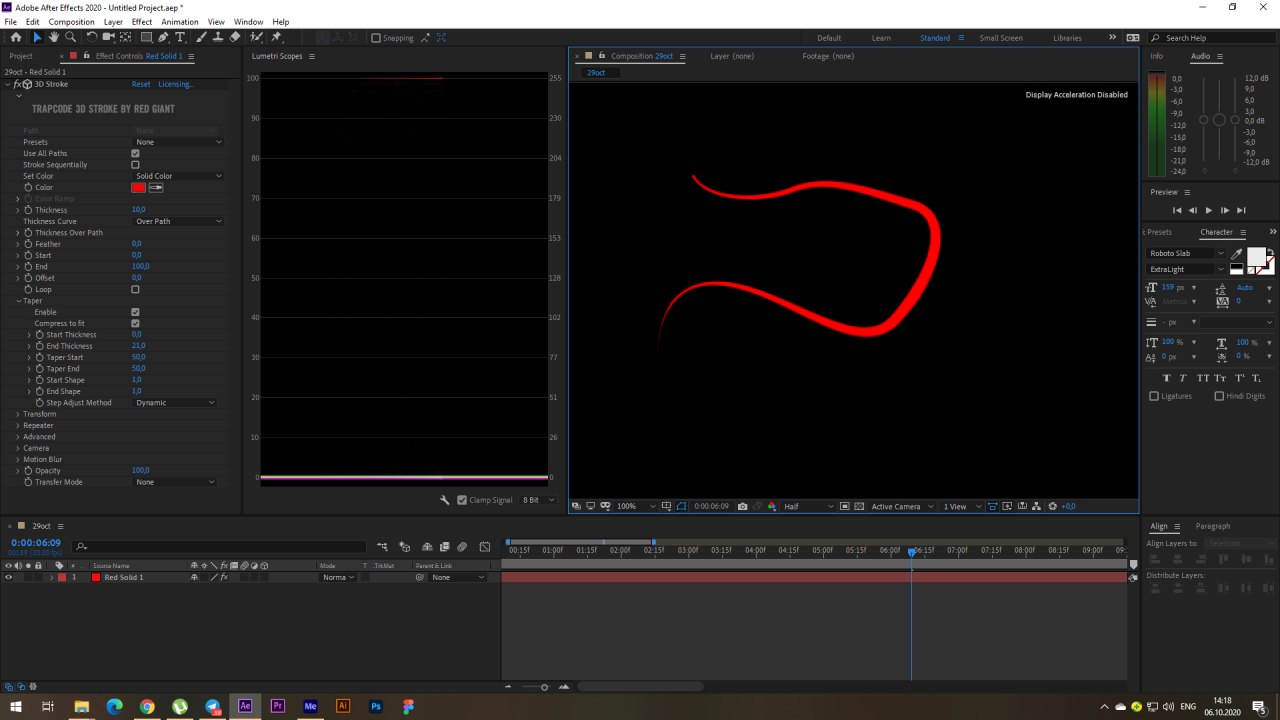Select the Pen tool
The width and height of the screenshot is (1280, 720).
[164, 37]
